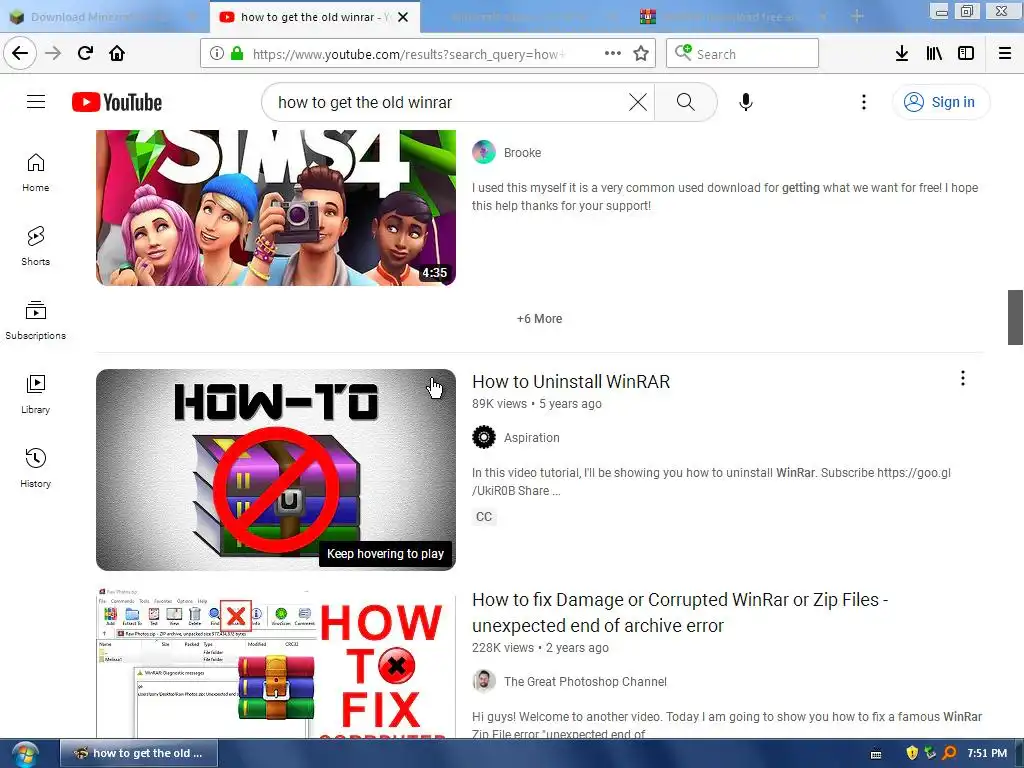
Task: Open action menu for How to Uninstall WinRAR
Action: point(963,378)
